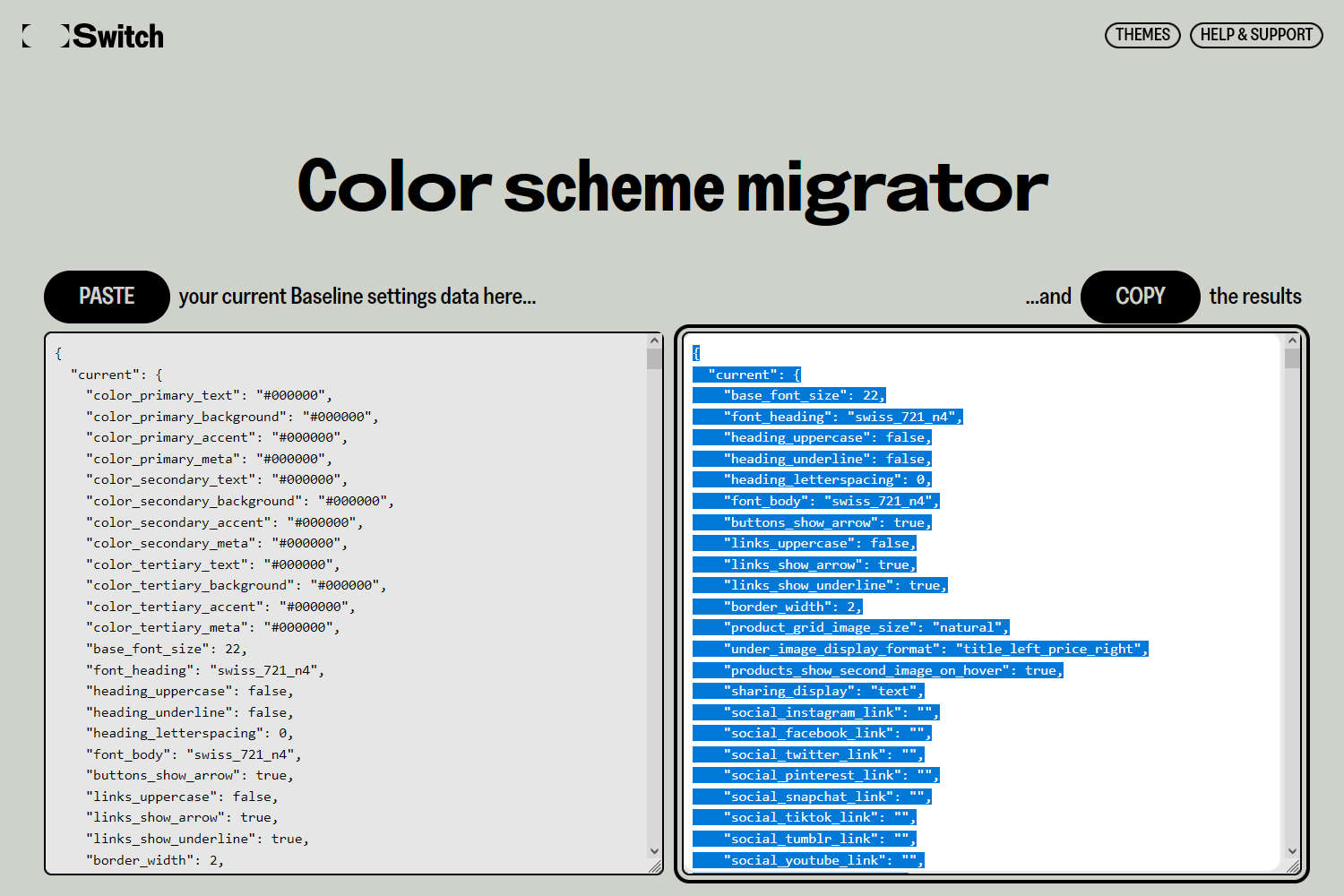Viewport: 1344px width, 896px height.
Task: Click the up arrow of the right scrollbar
Action: (1292, 340)
